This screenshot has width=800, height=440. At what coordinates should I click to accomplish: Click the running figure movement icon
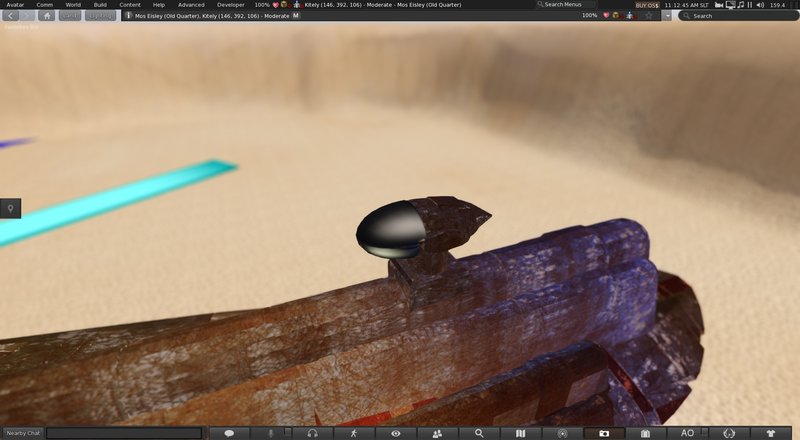354,433
